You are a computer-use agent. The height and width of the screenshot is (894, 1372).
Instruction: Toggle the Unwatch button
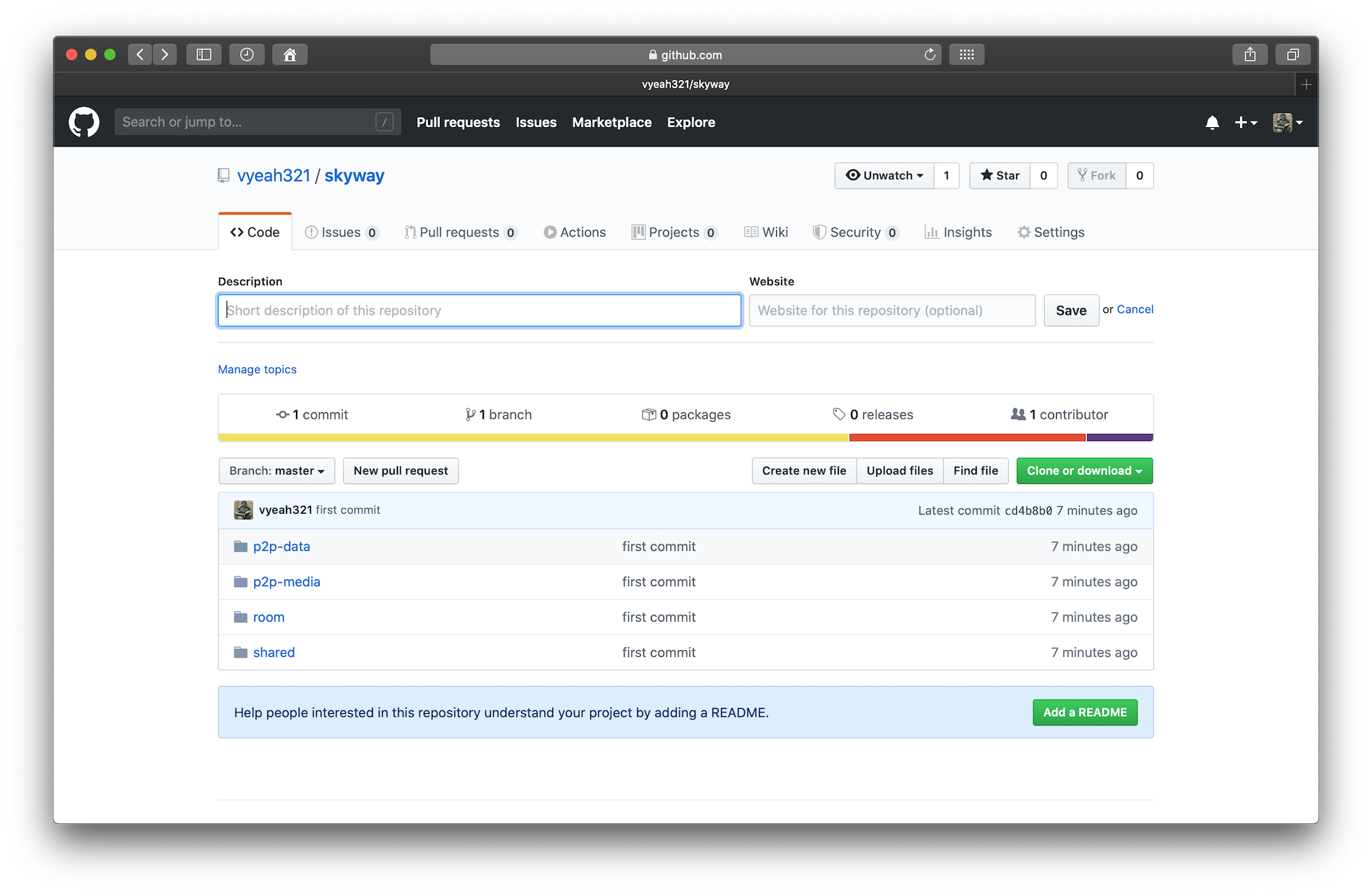[x=884, y=175]
